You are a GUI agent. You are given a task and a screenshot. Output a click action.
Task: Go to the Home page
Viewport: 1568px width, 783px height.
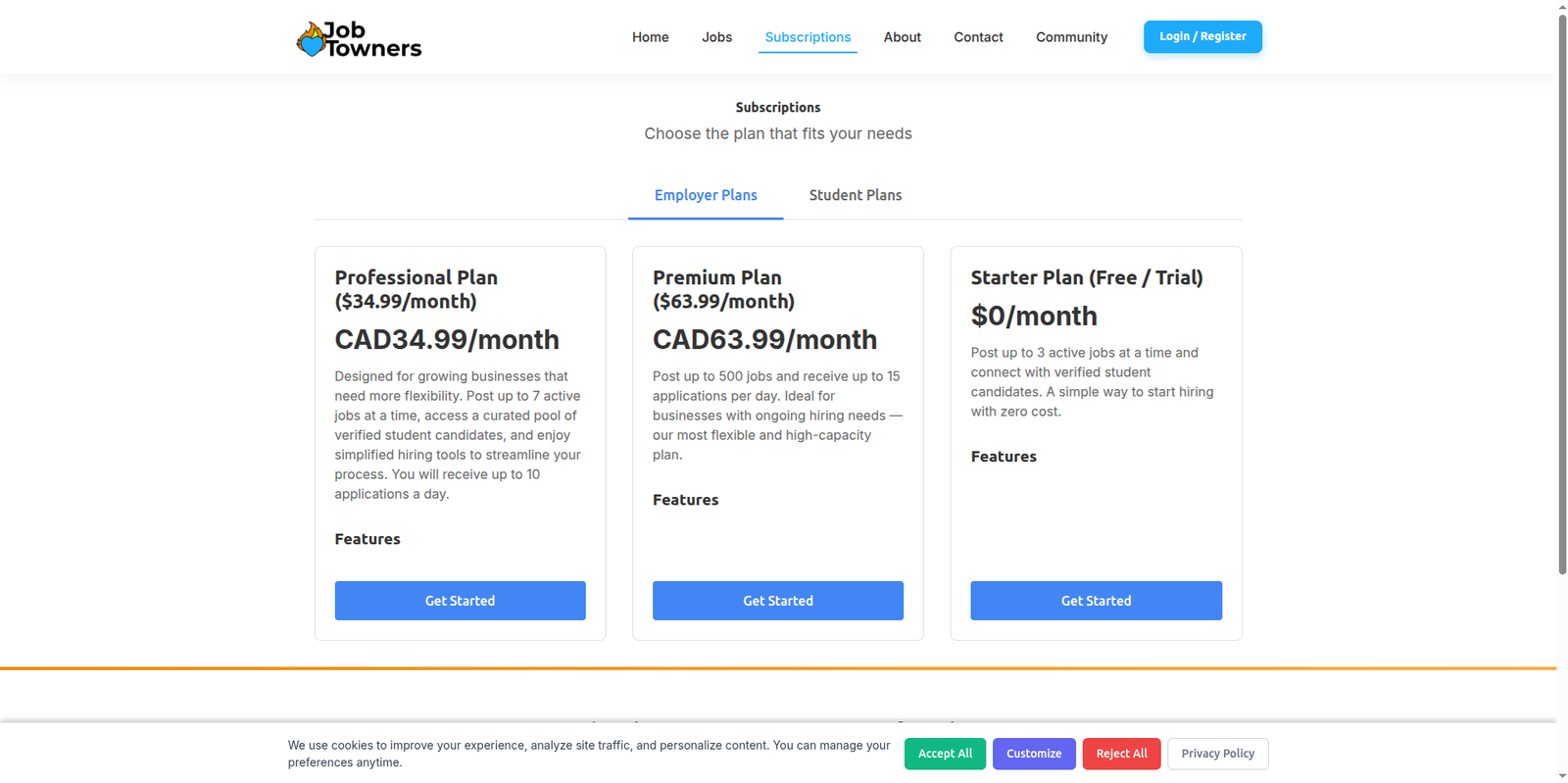click(650, 37)
